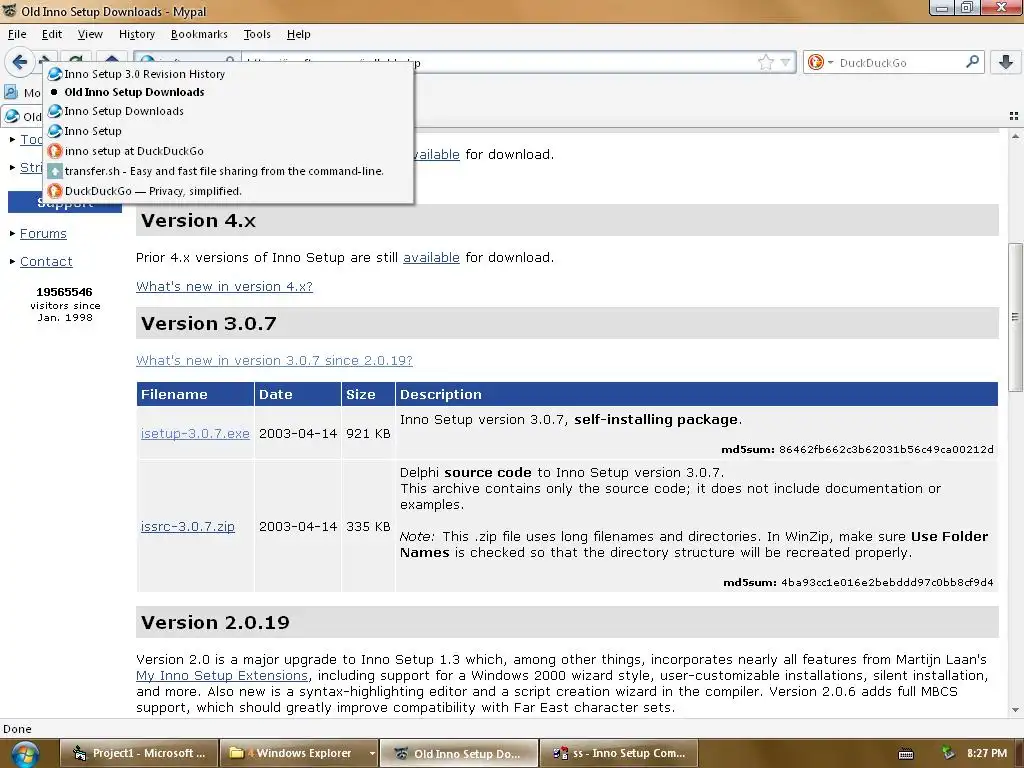Image resolution: width=1024 pixels, height=768 pixels.
Task: Switch to 'Project1 - Microsoft' taskbar button
Action: coord(139,753)
